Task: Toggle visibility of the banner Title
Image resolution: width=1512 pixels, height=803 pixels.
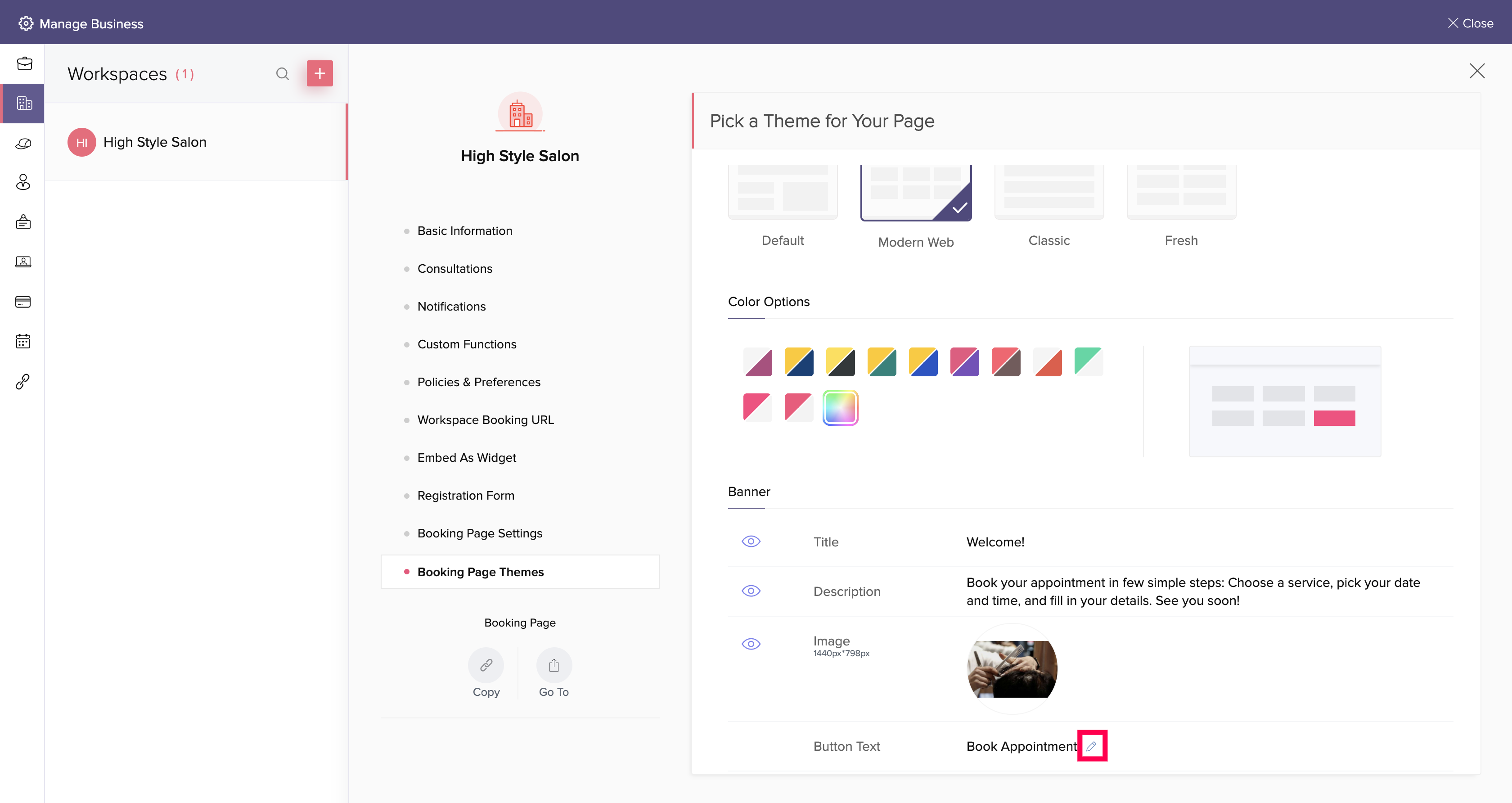Action: coord(751,541)
